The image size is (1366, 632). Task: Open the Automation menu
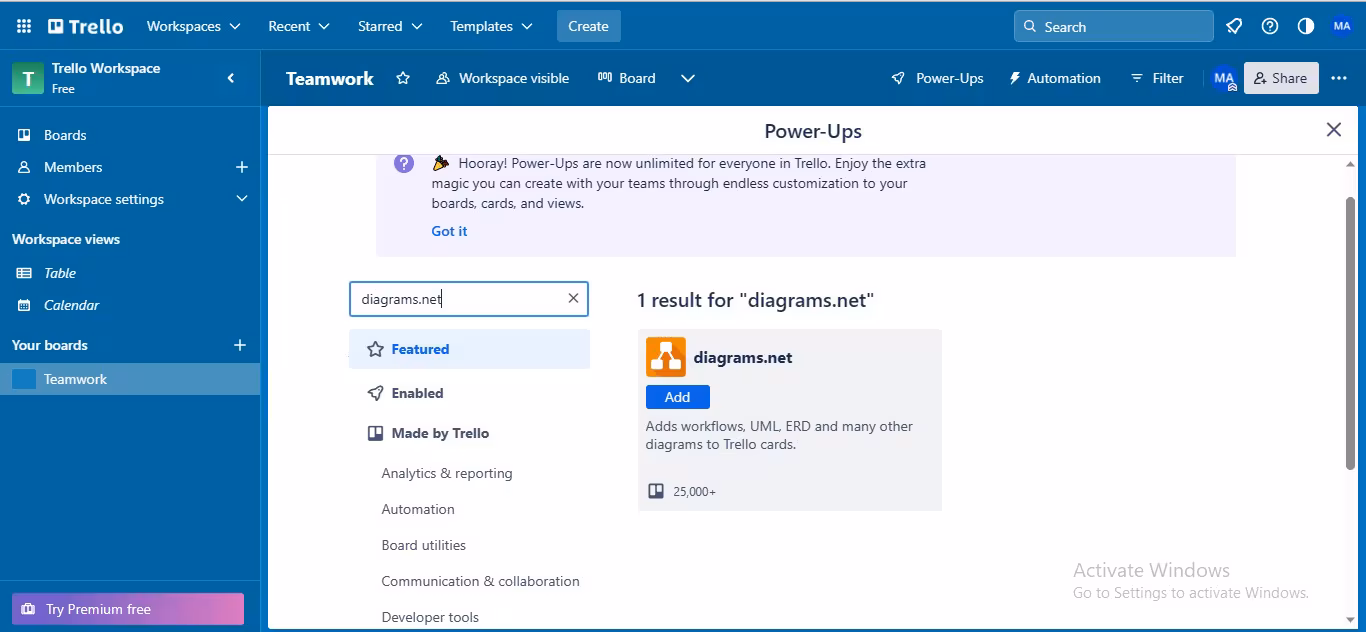[1055, 78]
